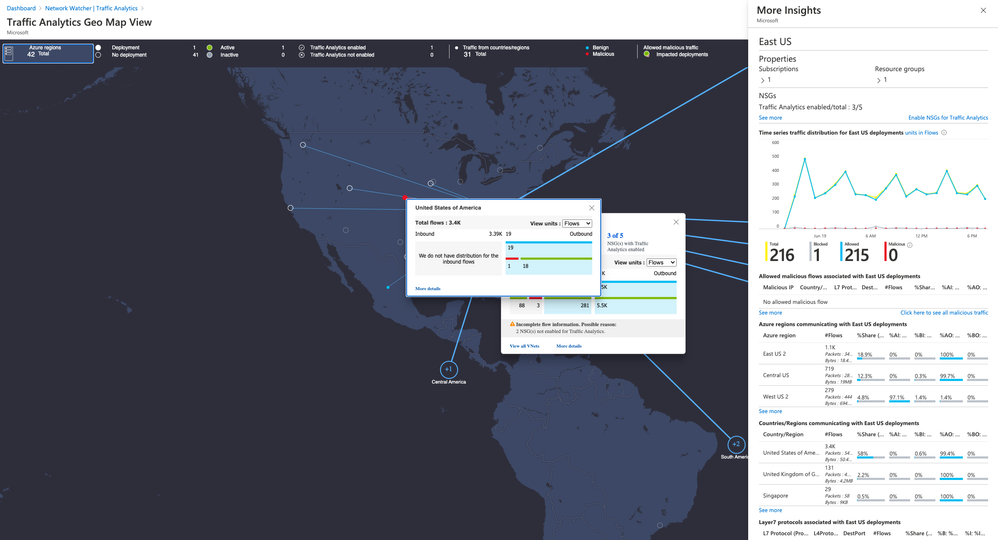Click the Malicious IP column header
This screenshot has height=540, width=998.
(778, 287)
